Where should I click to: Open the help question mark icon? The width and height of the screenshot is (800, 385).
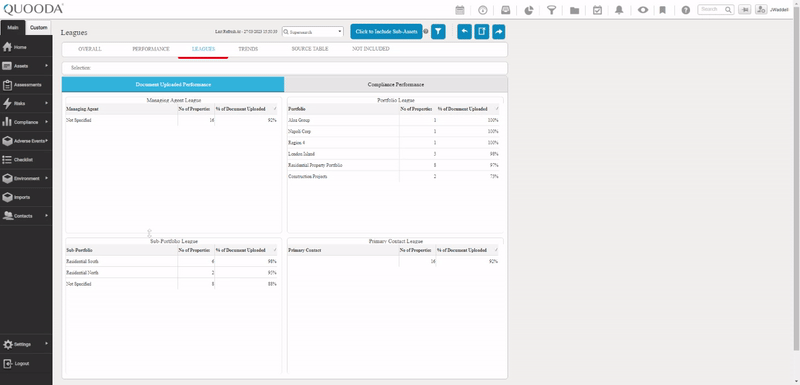[686, 10]
